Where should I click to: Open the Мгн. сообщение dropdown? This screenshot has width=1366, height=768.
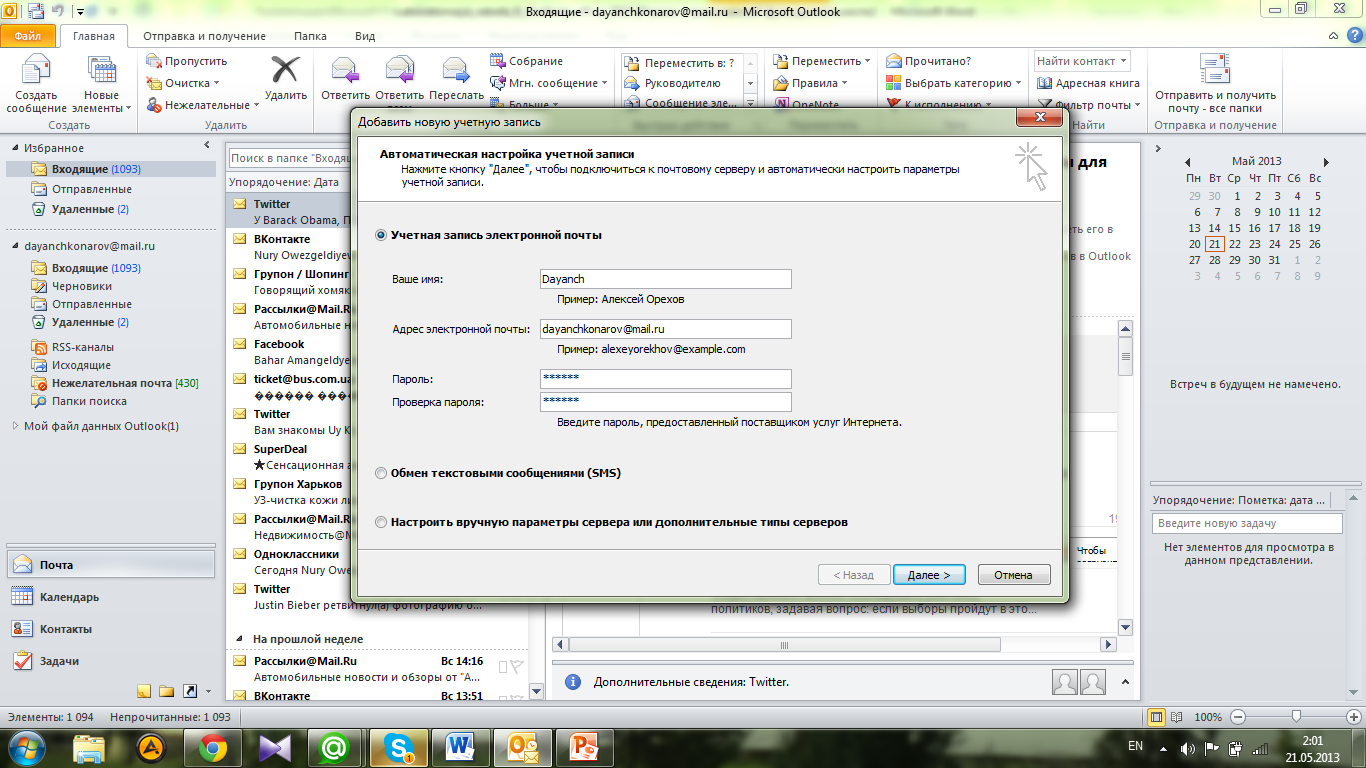click(x=549, y=83)
